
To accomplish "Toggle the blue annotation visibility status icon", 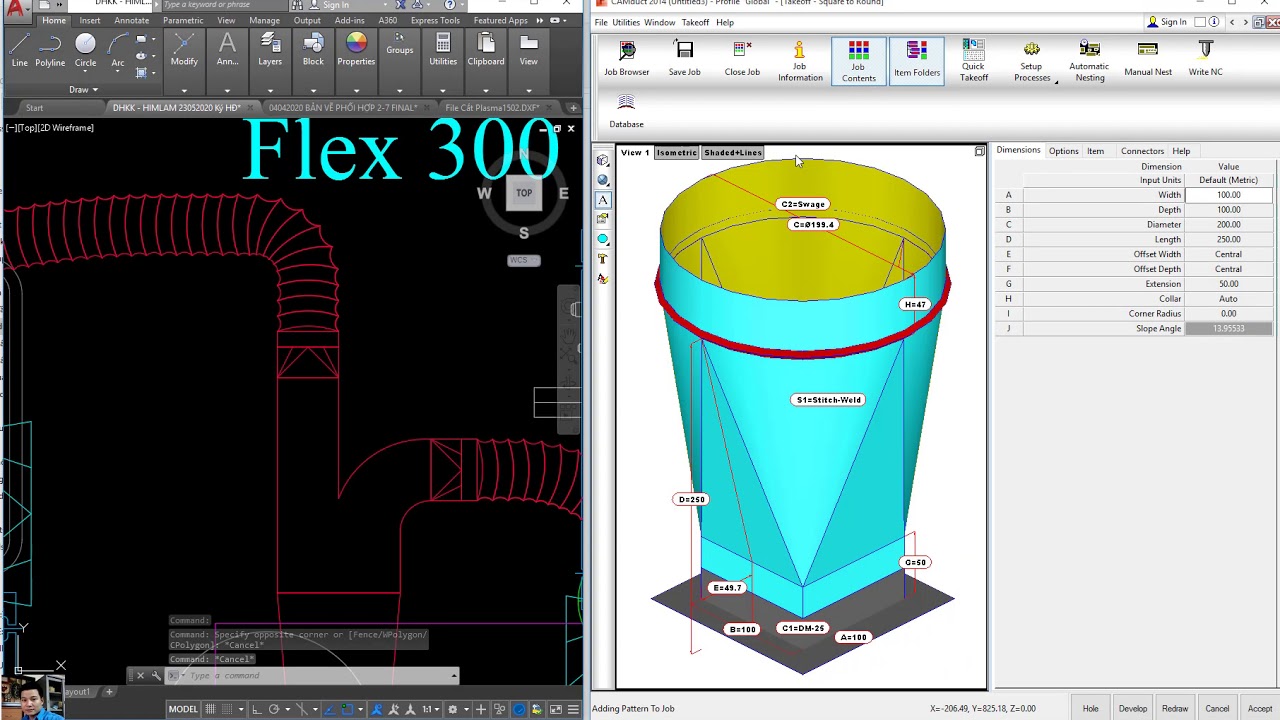I will pos(377,709).
